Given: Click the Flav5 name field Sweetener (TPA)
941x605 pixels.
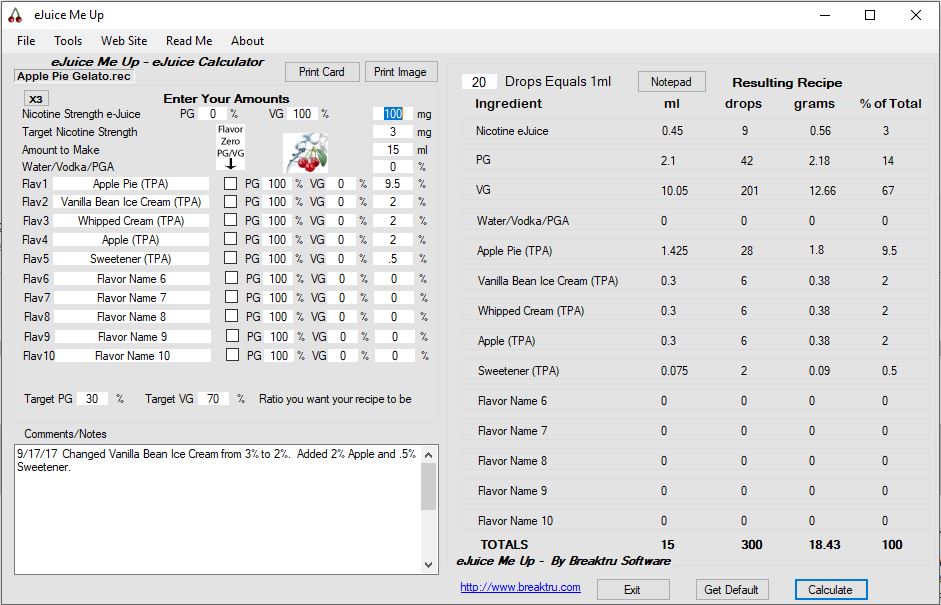Looking at the screenshot, I should 130,259.
